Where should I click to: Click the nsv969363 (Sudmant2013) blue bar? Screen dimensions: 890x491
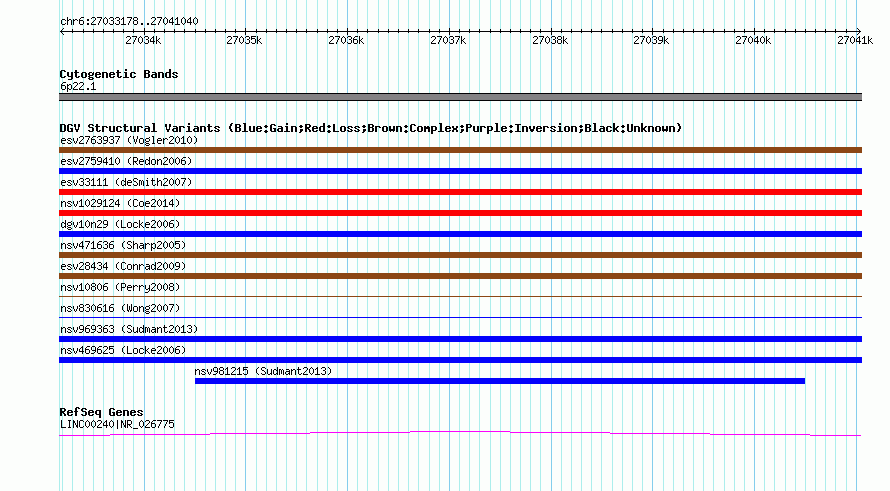pos(460,339)
